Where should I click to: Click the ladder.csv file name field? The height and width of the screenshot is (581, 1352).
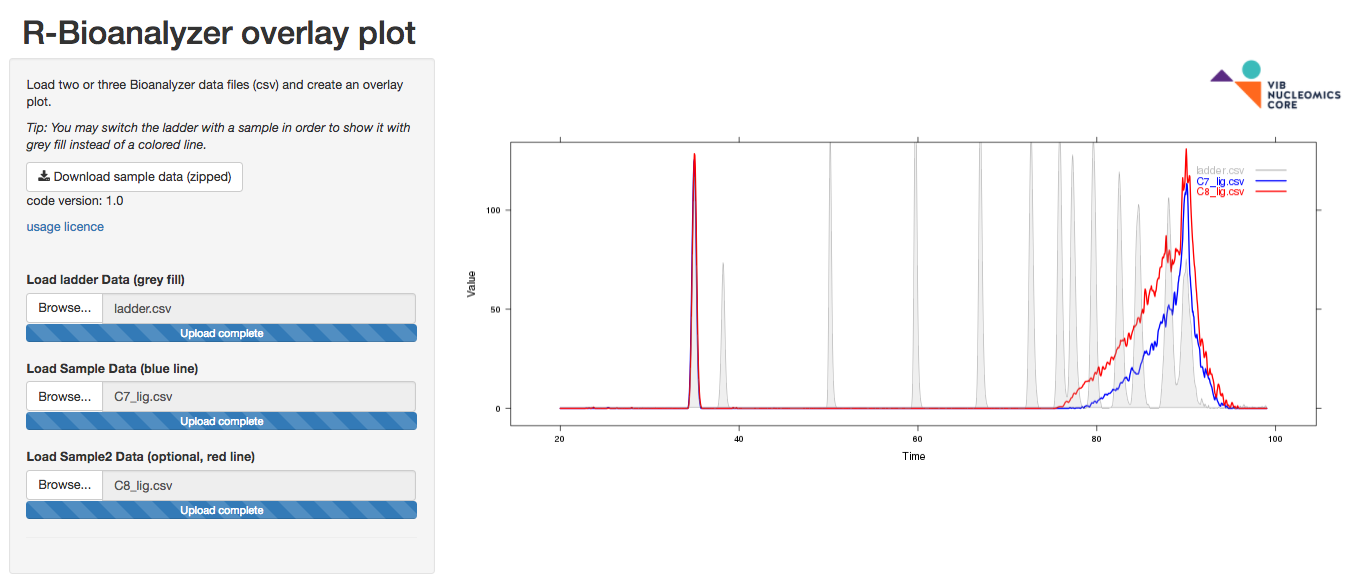259,308
